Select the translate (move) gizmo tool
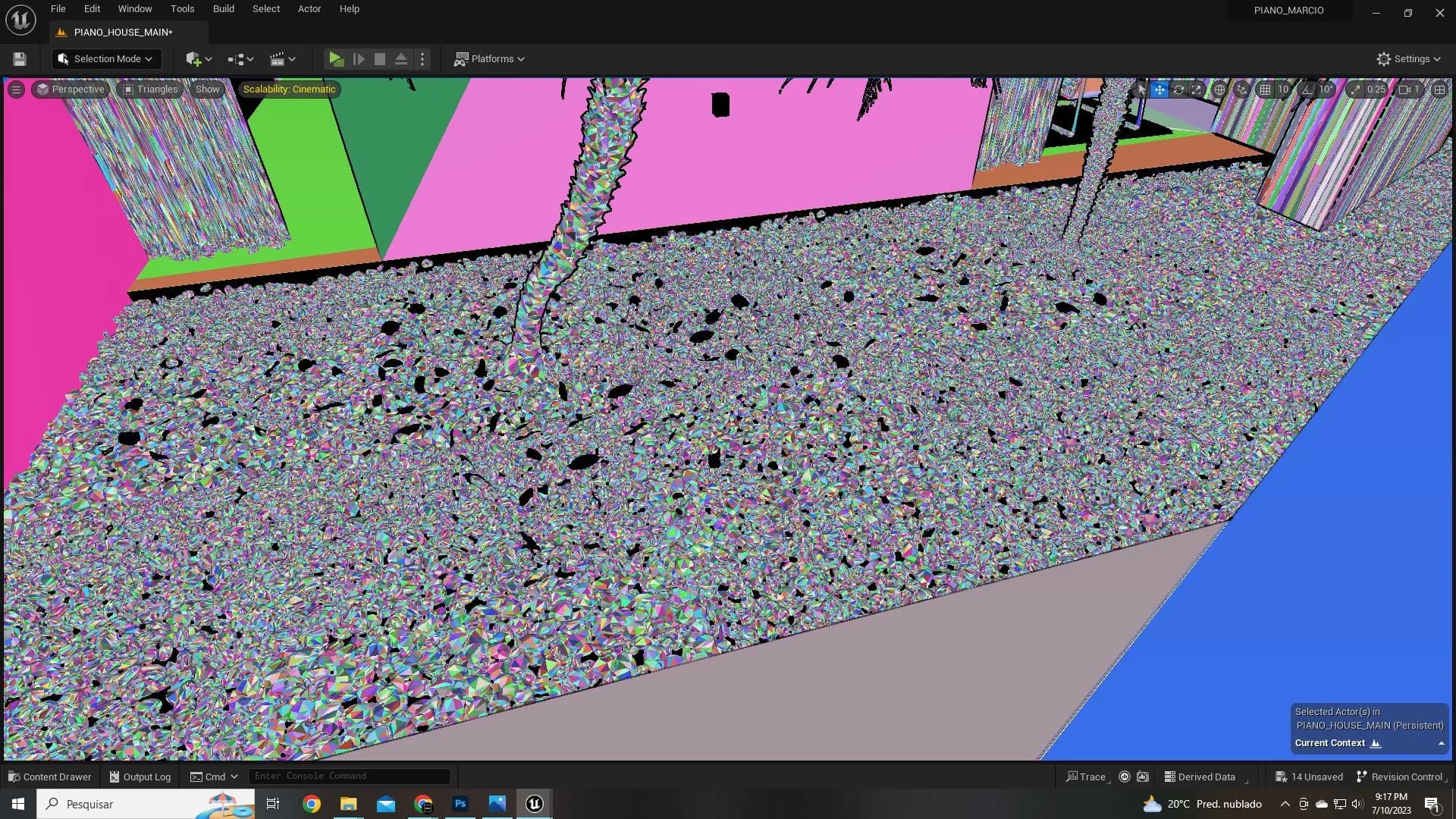1456x819 pixels. [x=1159, y=89]
